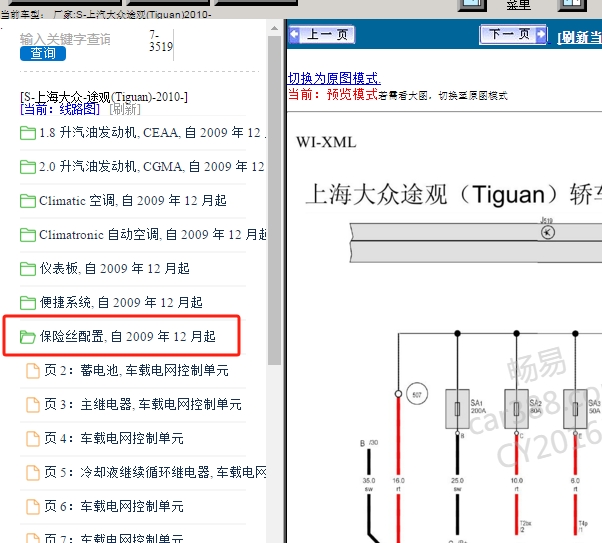Viewport: 602px width, 543px height.
Task: Focus the keyword search input field
Action: [65, 39]
